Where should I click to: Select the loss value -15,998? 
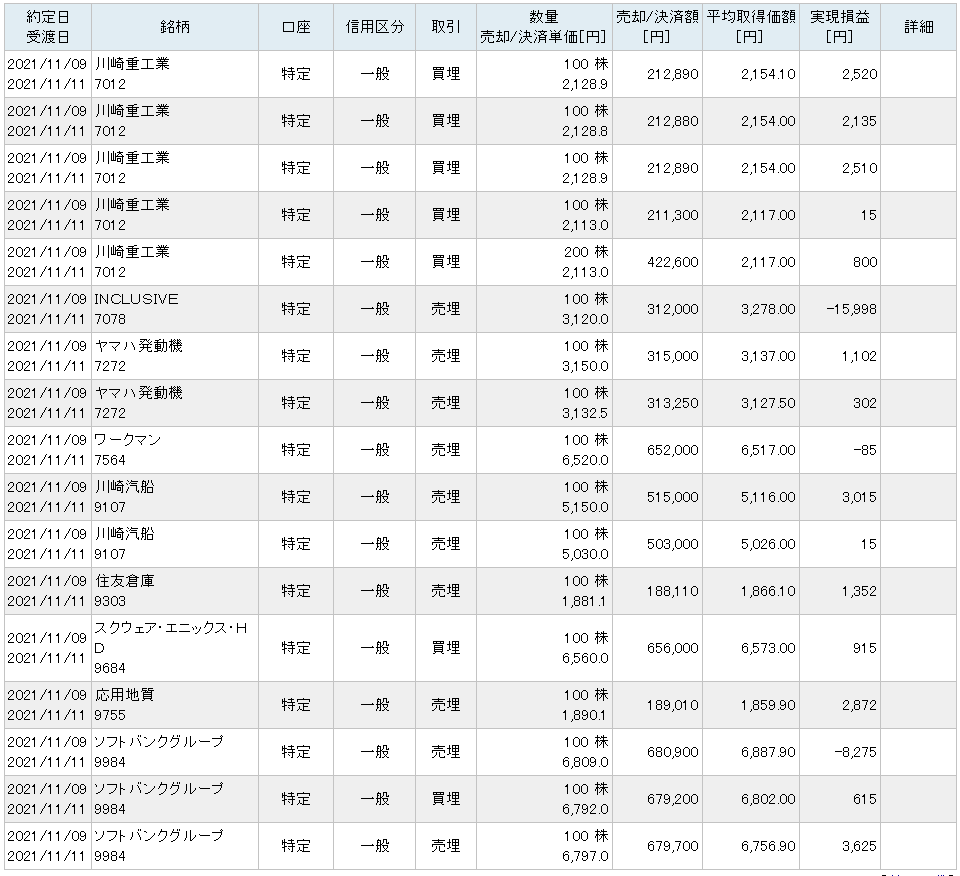(x=852, y=309)
